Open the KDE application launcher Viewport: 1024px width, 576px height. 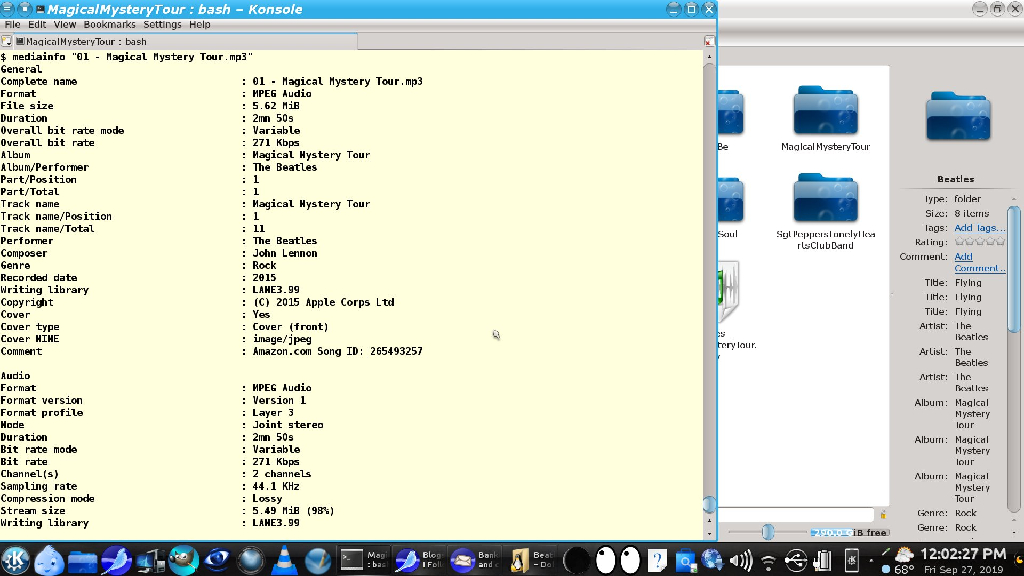(16, 560)
